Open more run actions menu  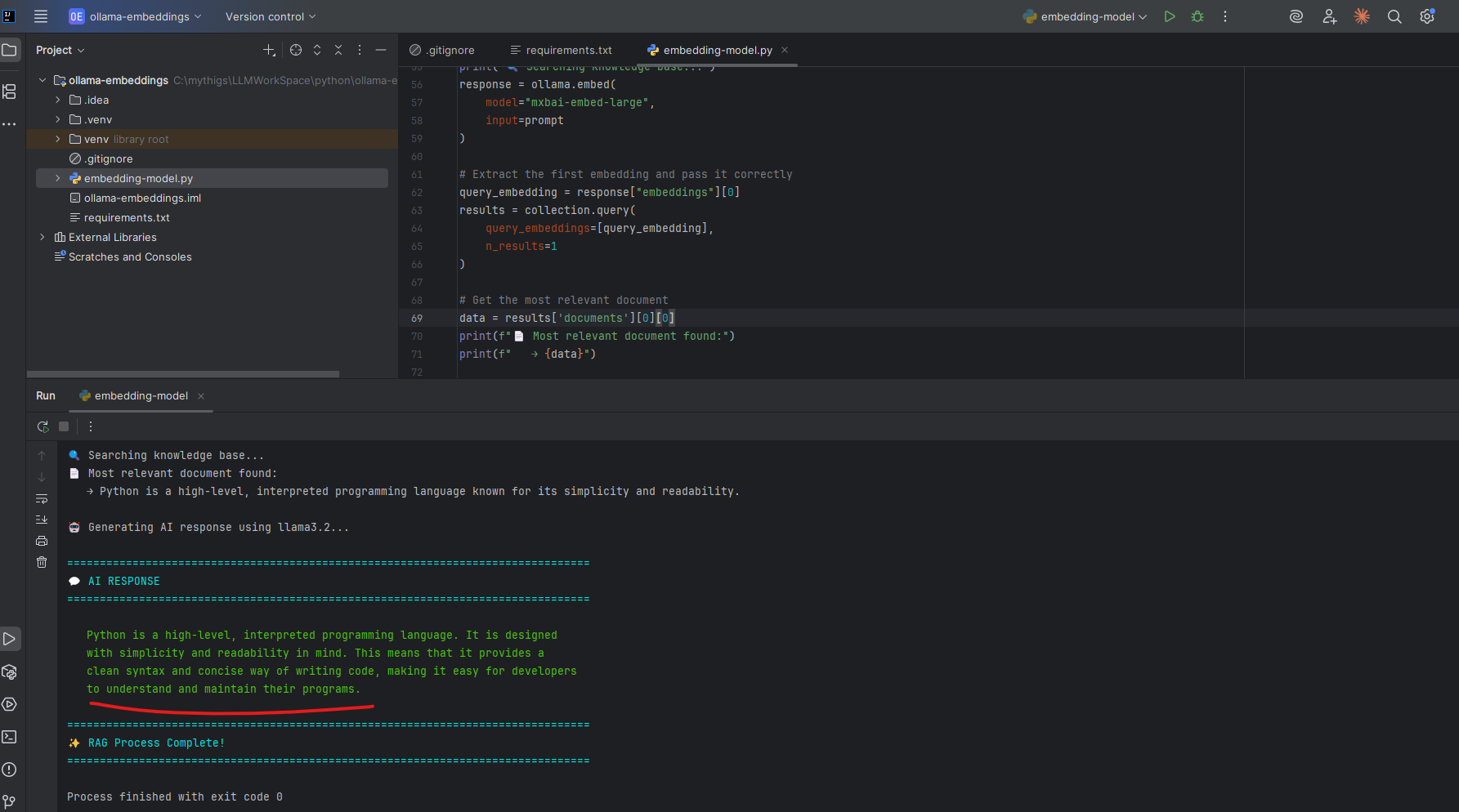[x=1225, y=16]
